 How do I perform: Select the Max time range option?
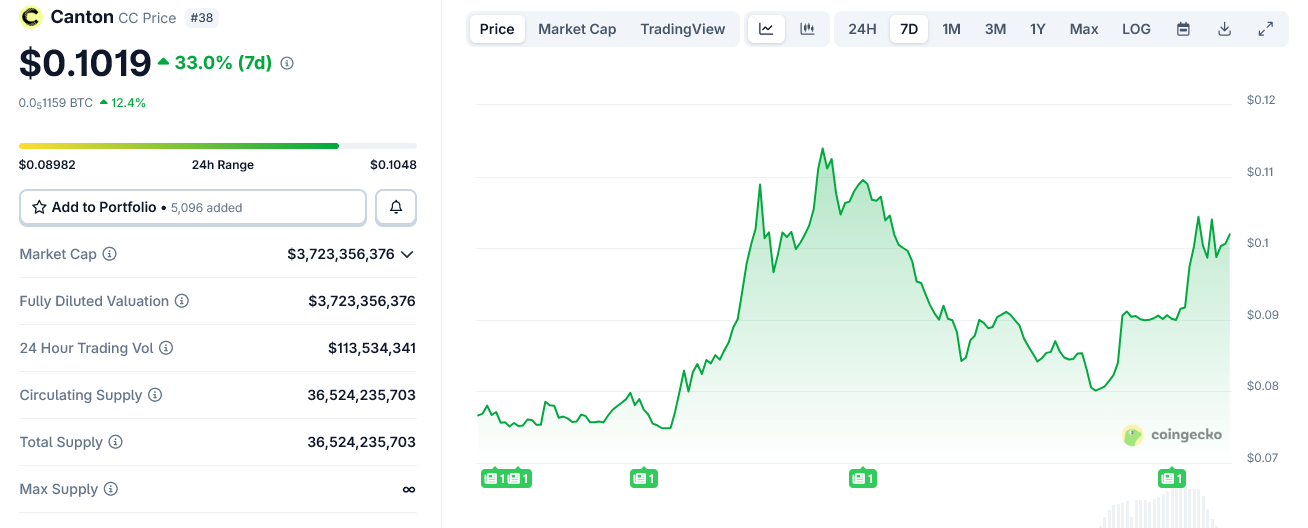pos(1084,29)
